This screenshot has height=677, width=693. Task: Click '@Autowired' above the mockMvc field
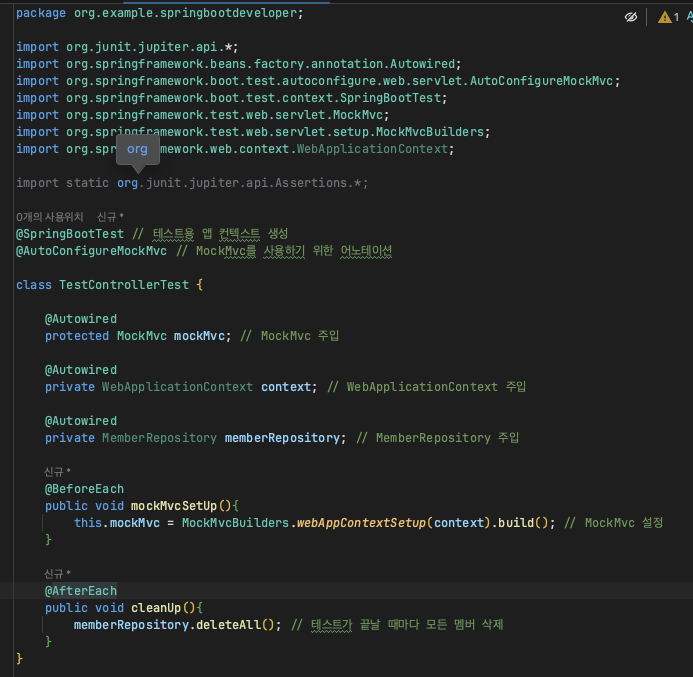[x=81, y=319]
